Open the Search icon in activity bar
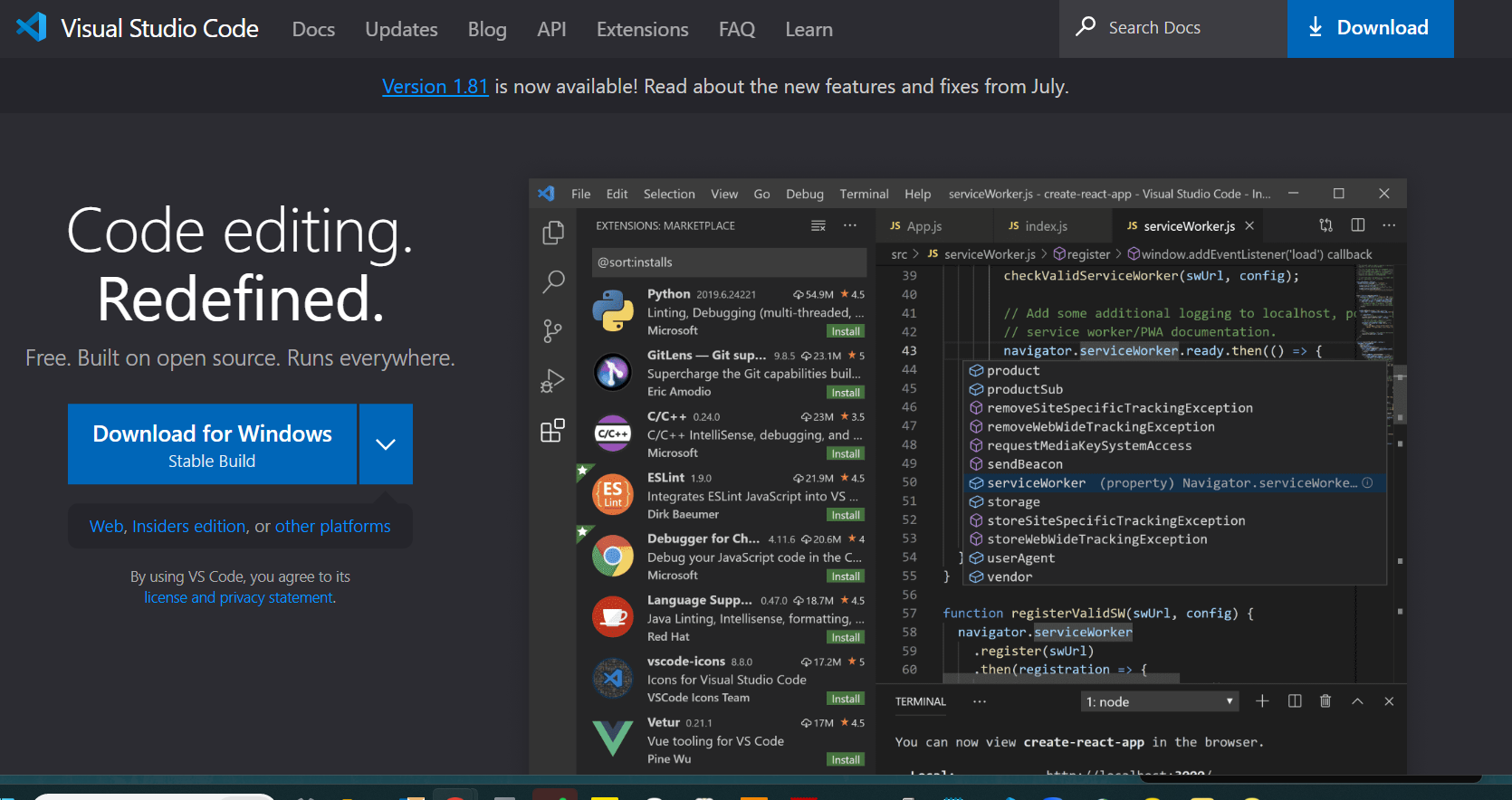 click(553, 281)
